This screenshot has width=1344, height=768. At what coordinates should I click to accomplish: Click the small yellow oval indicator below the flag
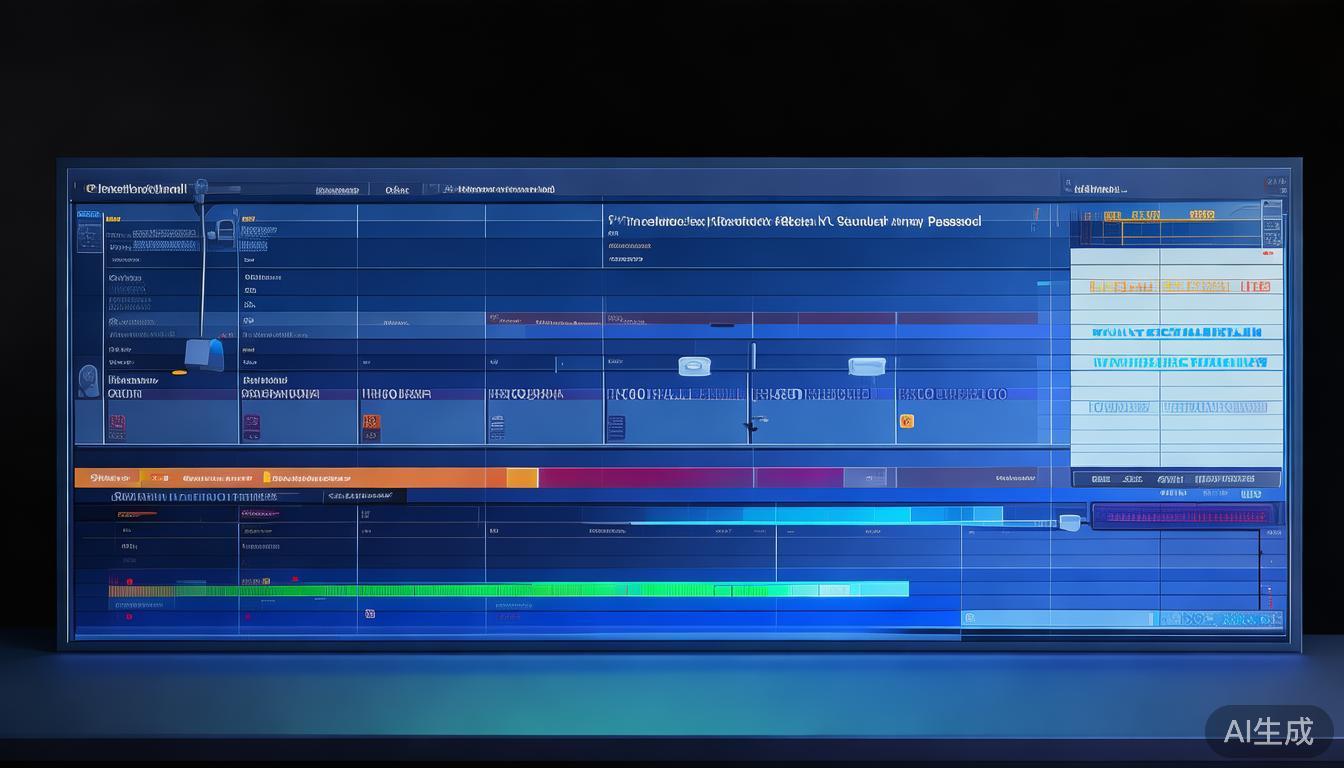[x=179, y=373]
